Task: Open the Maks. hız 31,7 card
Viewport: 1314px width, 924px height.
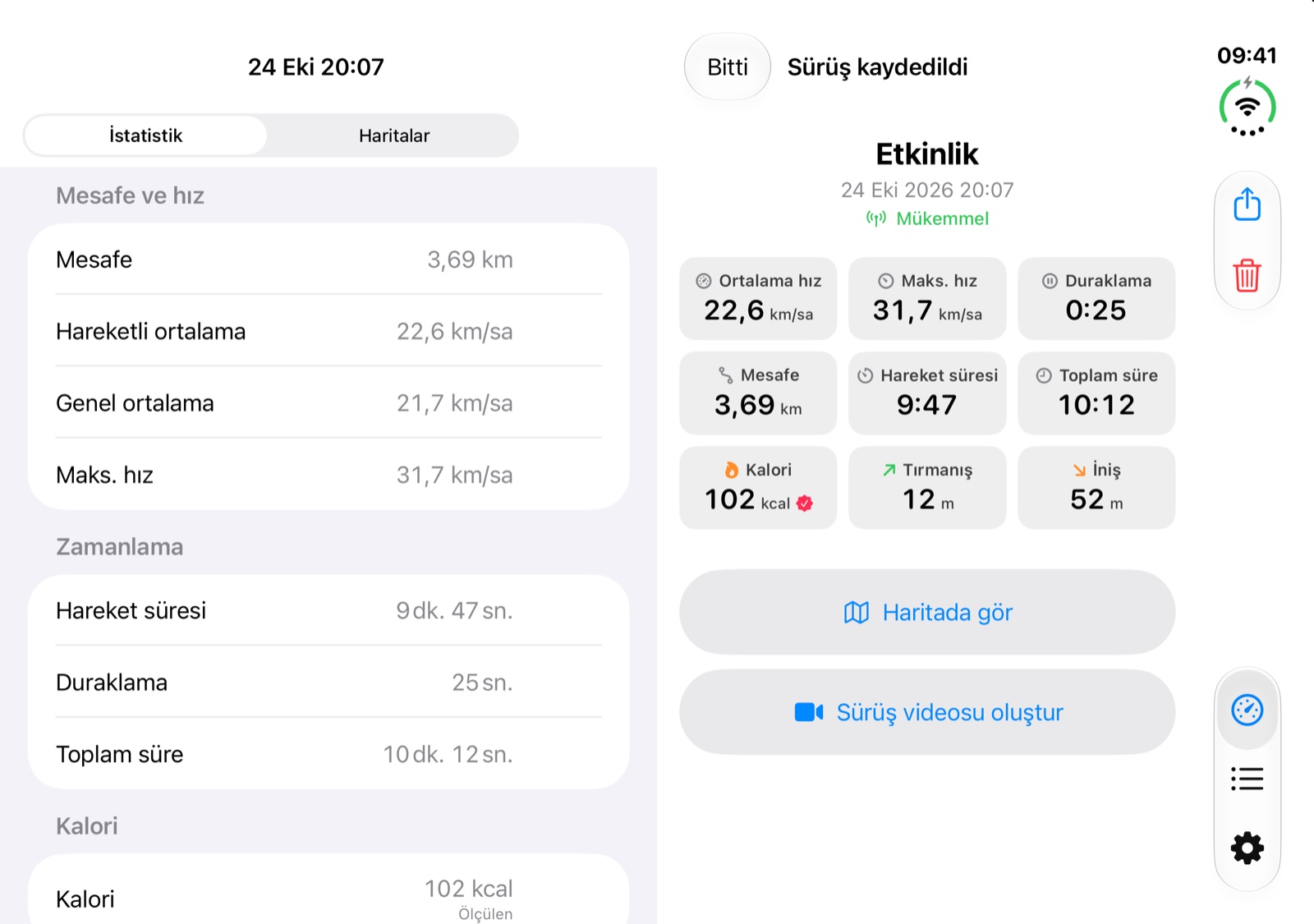Action: coord(927,298)
